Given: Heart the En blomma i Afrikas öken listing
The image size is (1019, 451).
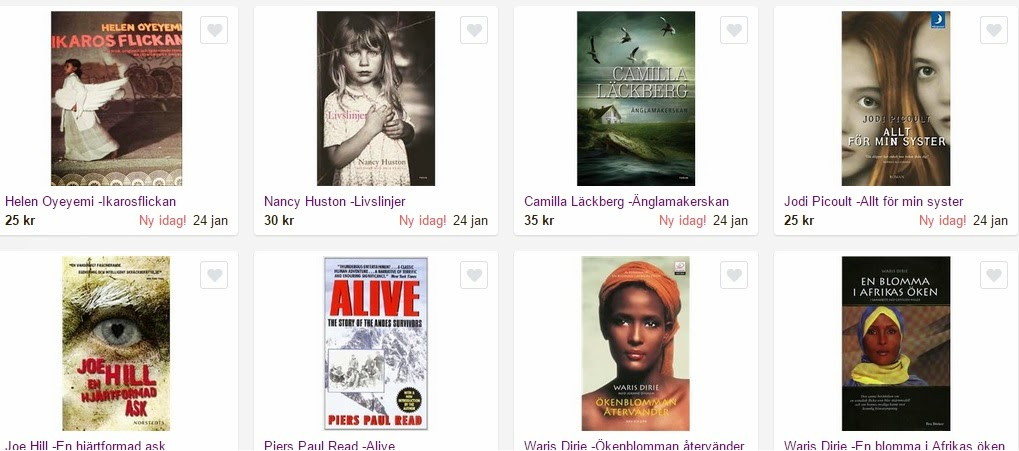Looking at the screenshot, I should [994, 275].
